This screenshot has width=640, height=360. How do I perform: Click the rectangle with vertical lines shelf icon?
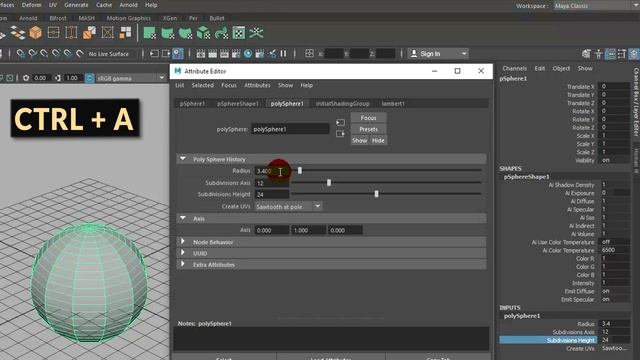pyautogui.click(x=71, y=33)
